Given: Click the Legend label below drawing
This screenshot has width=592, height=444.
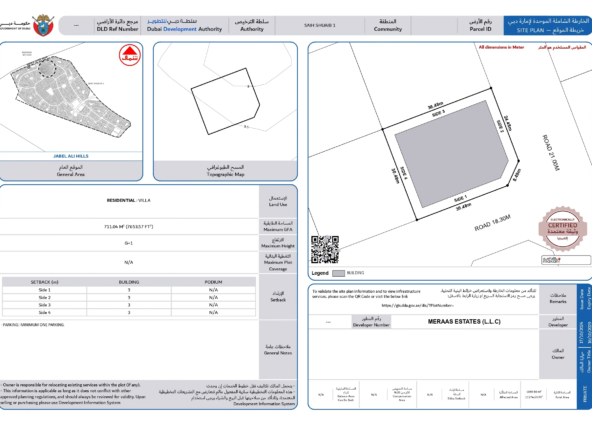Looking at the screenshot, I should coord(320,273).
